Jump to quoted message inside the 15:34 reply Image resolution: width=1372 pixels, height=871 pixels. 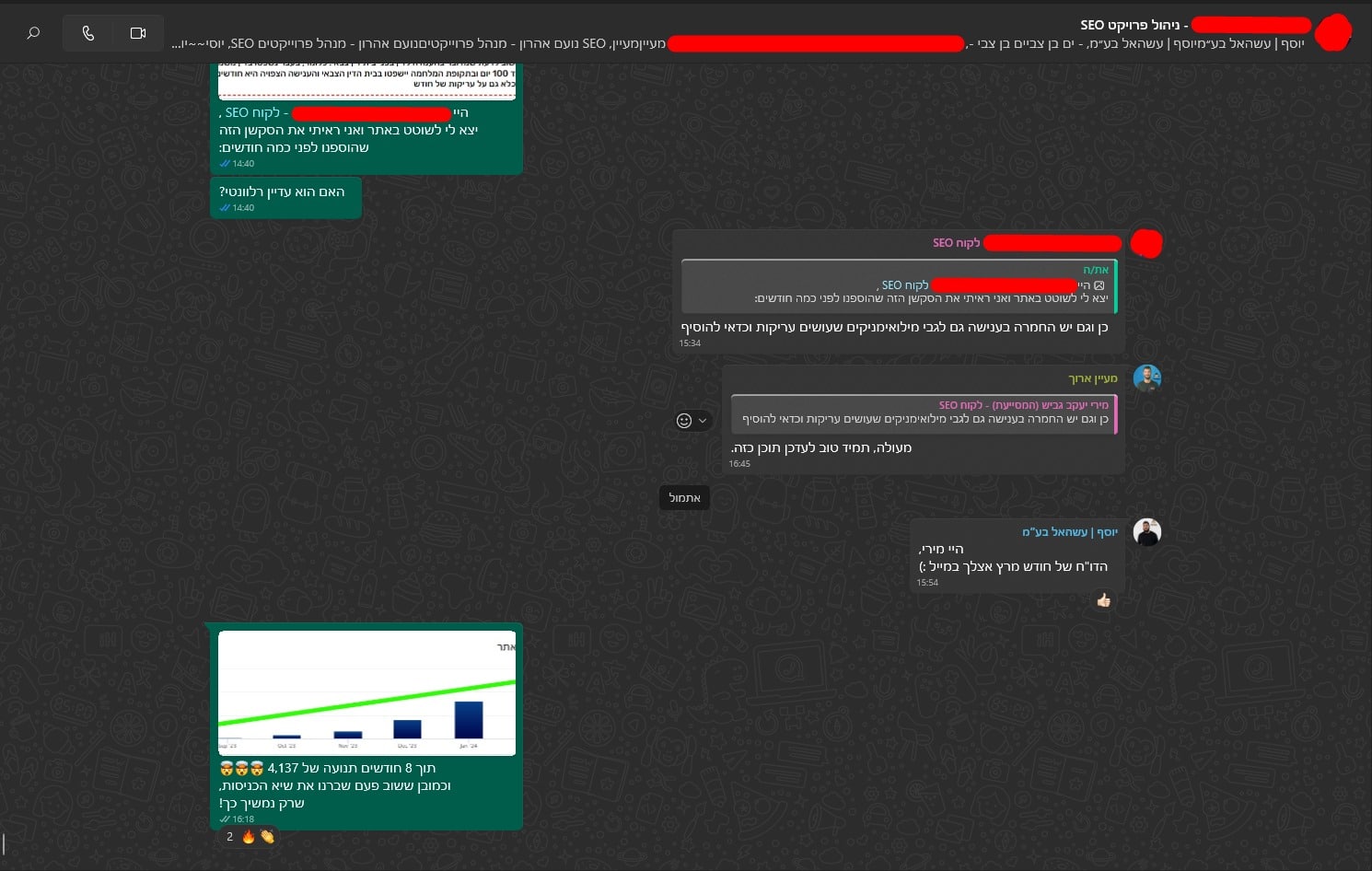tap(899, 286)
